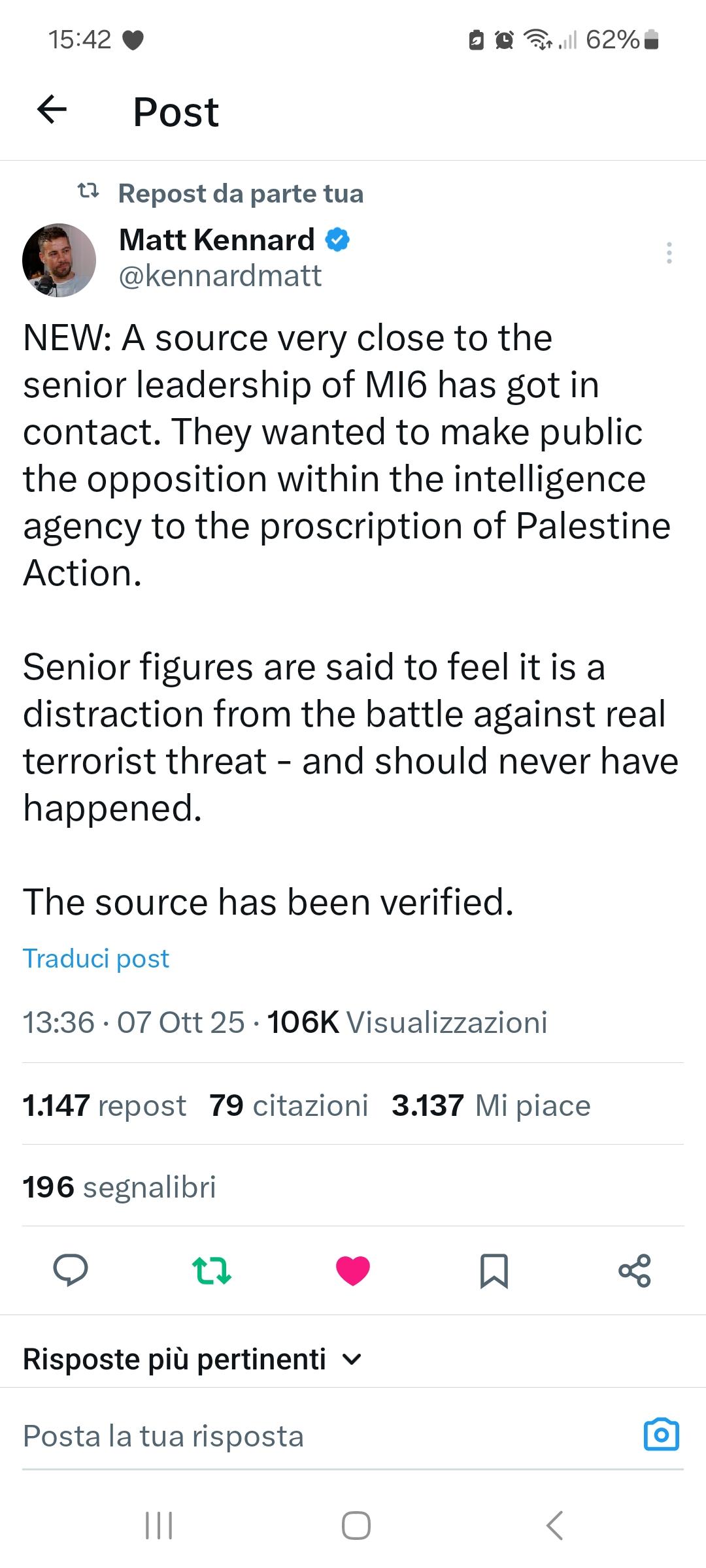Click Traduci post link
Screen dimensions: 706x1568
(x=96, y=958)
